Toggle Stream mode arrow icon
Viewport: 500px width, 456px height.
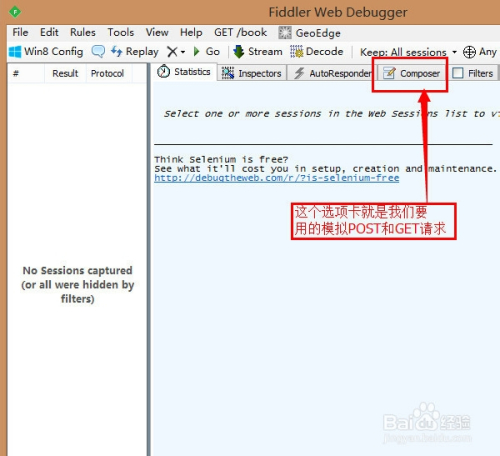238,52
